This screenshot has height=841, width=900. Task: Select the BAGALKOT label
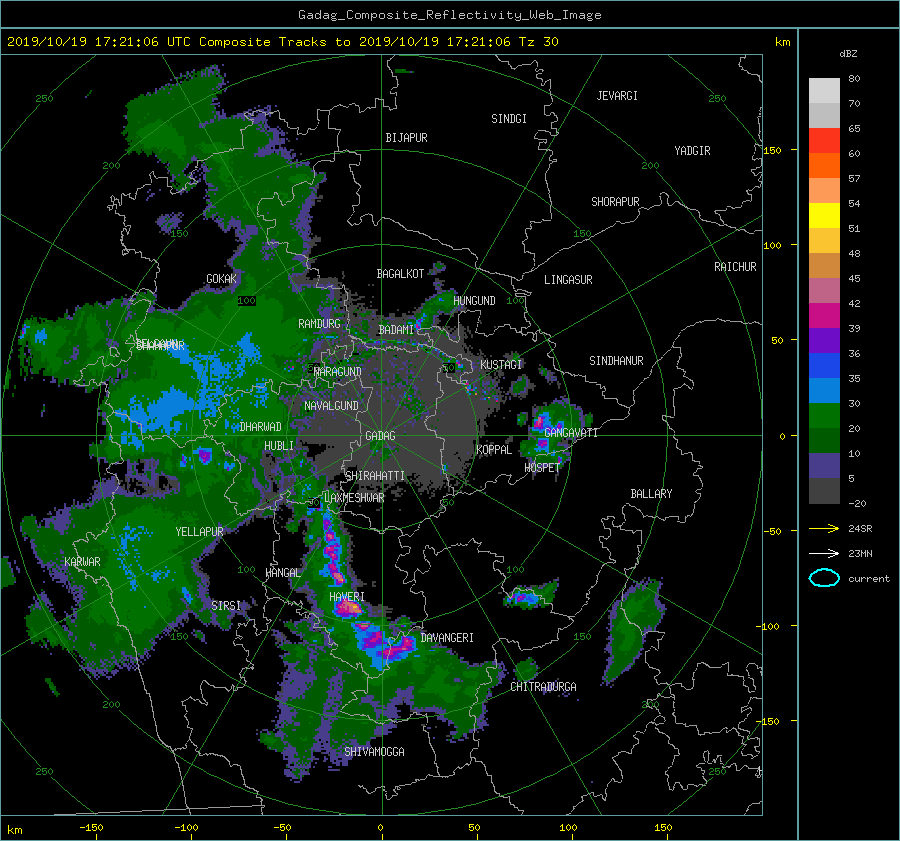(x=400, y=274)
